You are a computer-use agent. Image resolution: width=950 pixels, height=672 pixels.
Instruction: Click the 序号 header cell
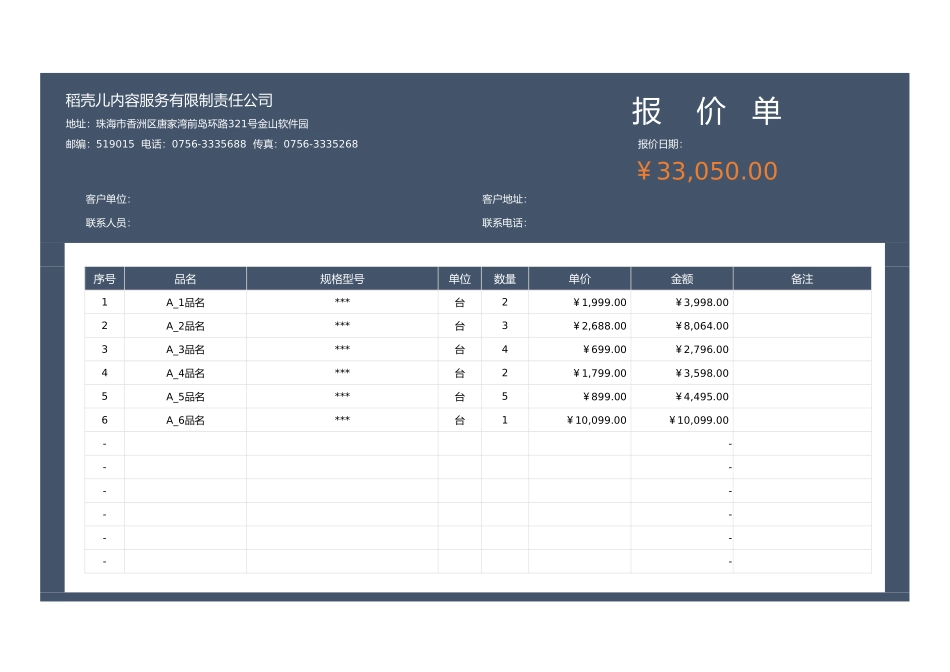pyautogui.click(x=104, y=278)
